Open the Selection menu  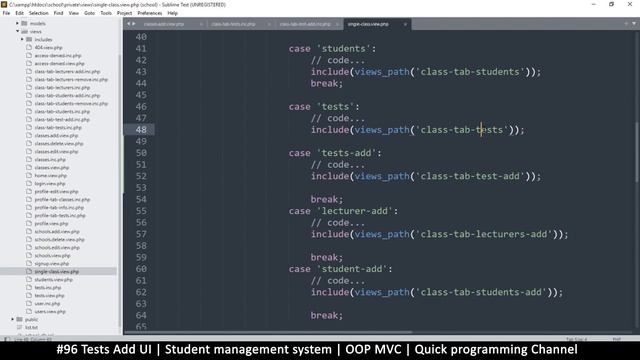pyautogui.click(x=38, y=13)
